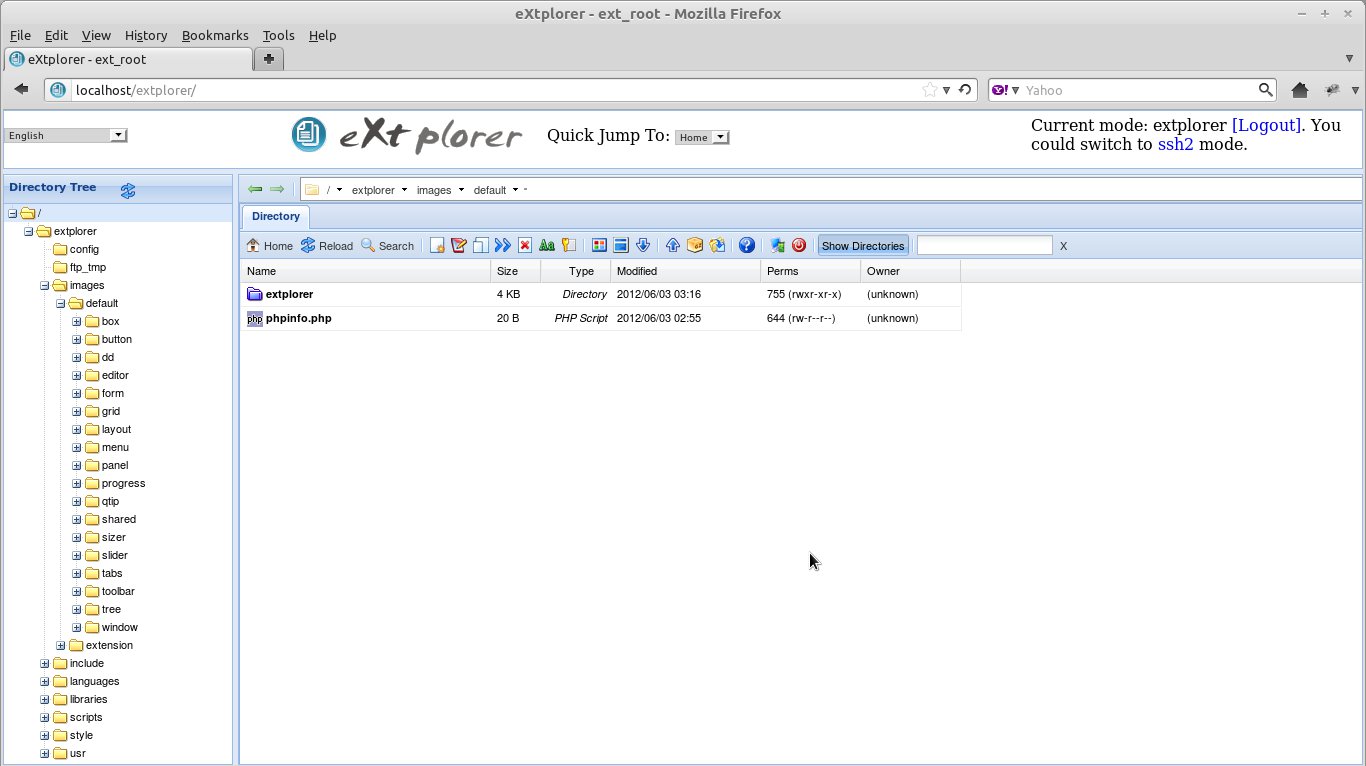This screenshot has height=766, width=1366.
Task: Select the 'eXtplorer - ext_root' browser tab
Action: point(129,59)
